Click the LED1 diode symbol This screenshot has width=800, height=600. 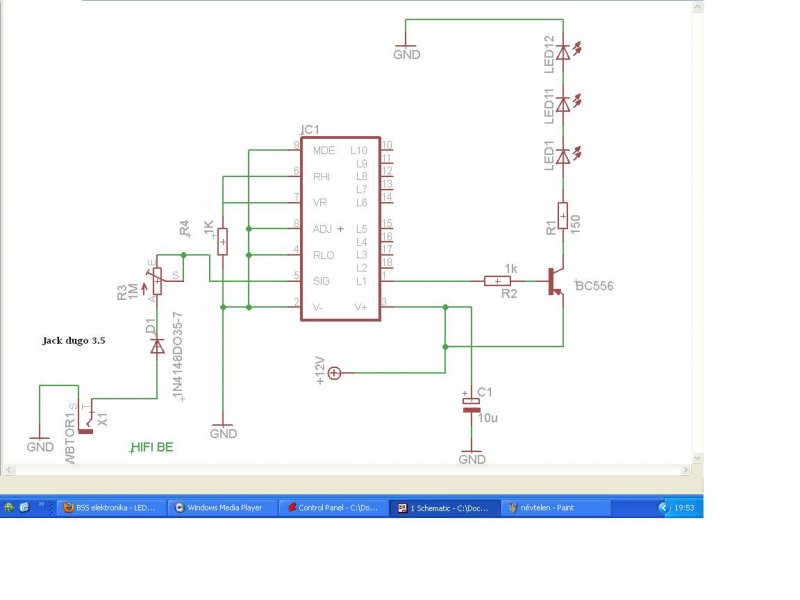[563, 156]
